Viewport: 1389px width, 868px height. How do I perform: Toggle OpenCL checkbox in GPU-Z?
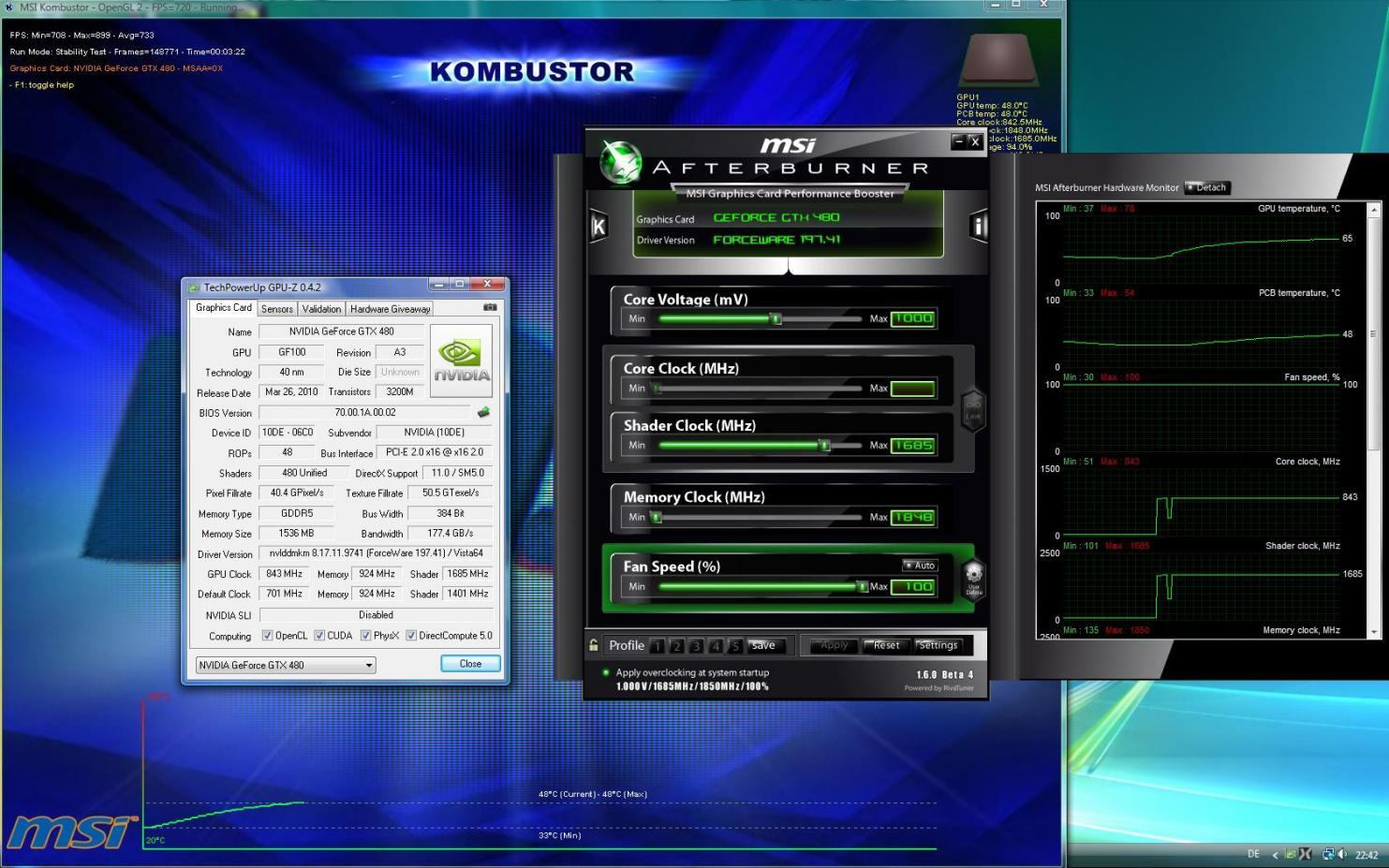click(x=267, y=636)
